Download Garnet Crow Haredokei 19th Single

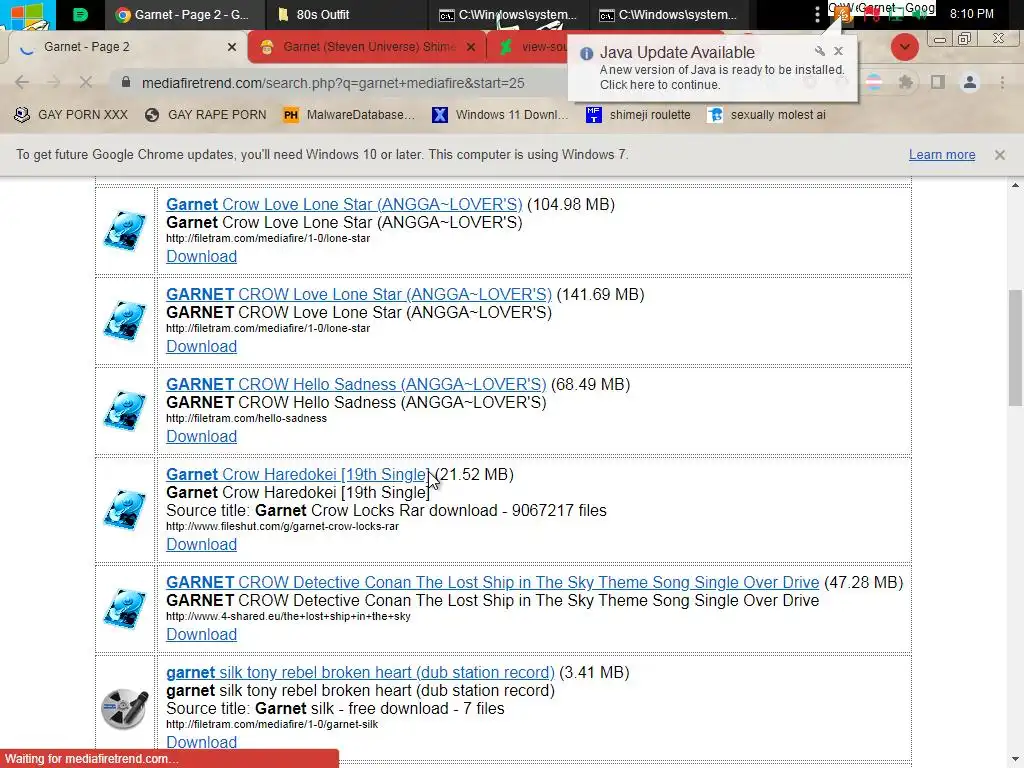point(201,545)
